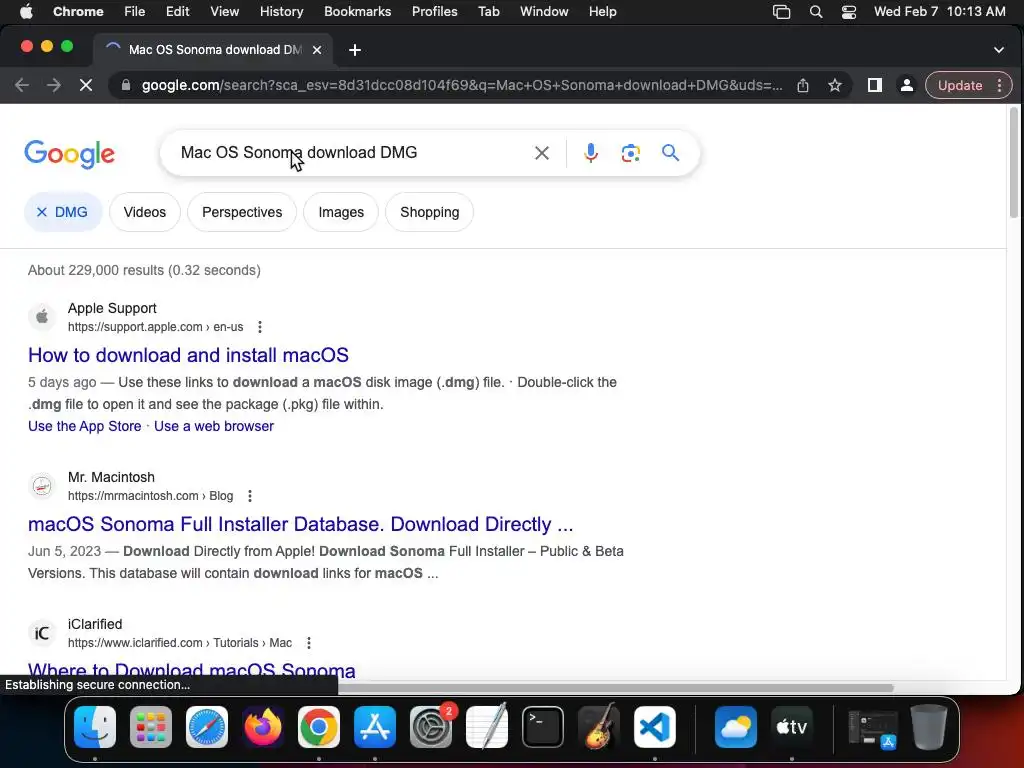Go to the Google homepage via the logo

click(70, 154)
